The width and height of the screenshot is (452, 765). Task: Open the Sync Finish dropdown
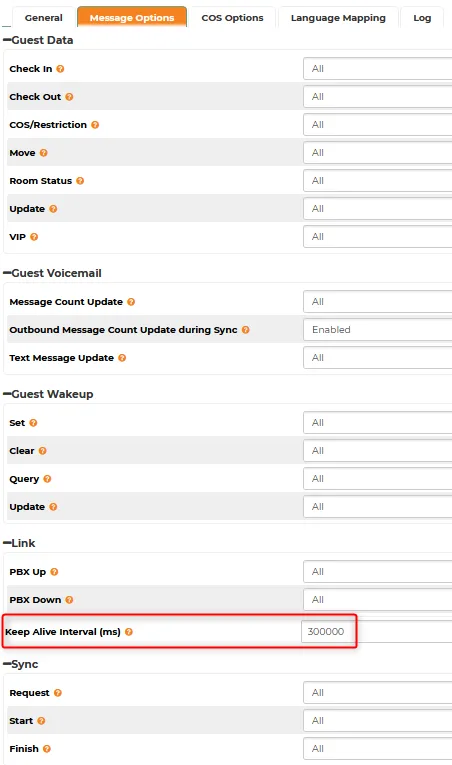point(377,749)
